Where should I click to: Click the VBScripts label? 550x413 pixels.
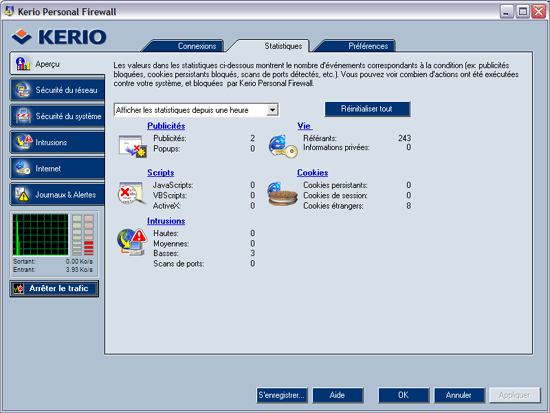tap(170, 195)
